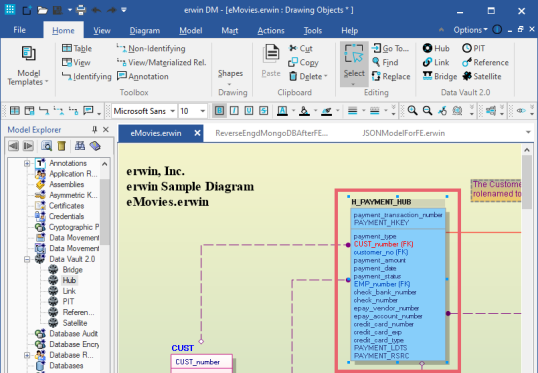Switch to the Diagram ribbon tab
The height and width of the screenshot is (373, 538).
pyautogui.click(x=144, y=31)
